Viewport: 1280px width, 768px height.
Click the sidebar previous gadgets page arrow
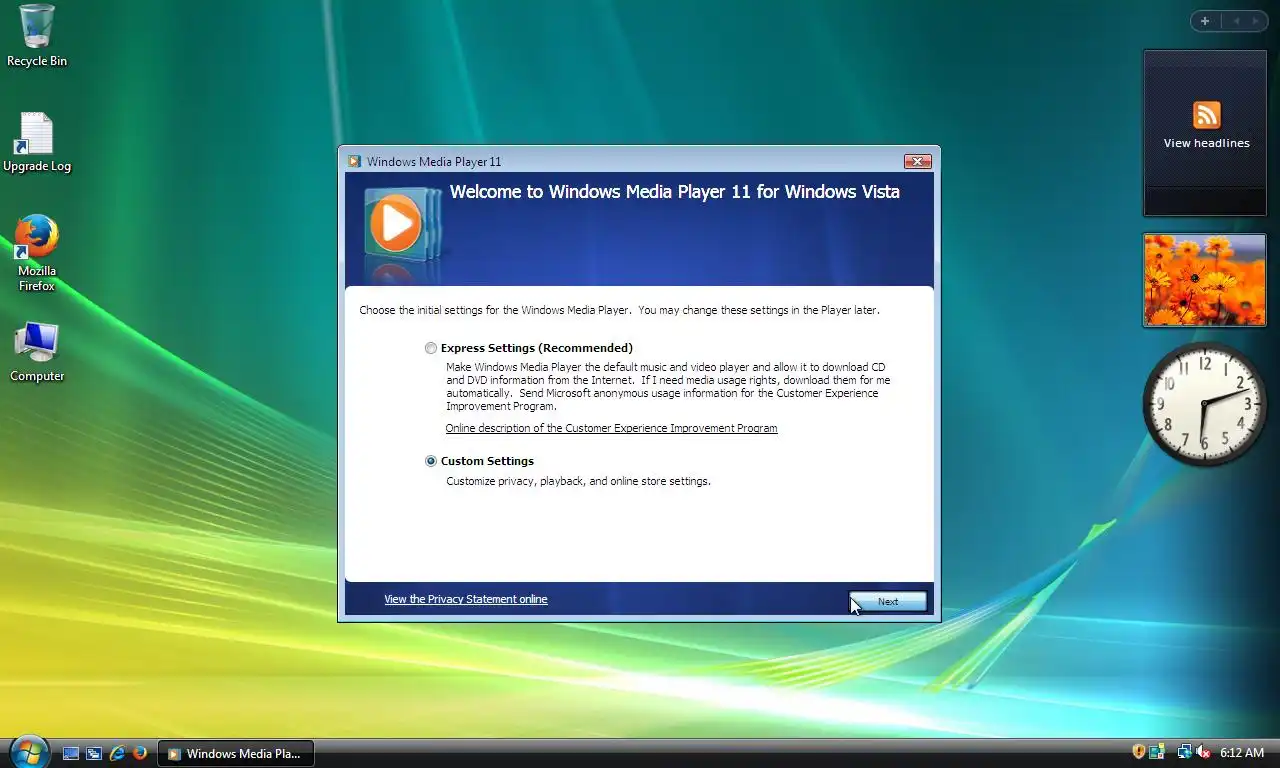tap(1236, 21)
